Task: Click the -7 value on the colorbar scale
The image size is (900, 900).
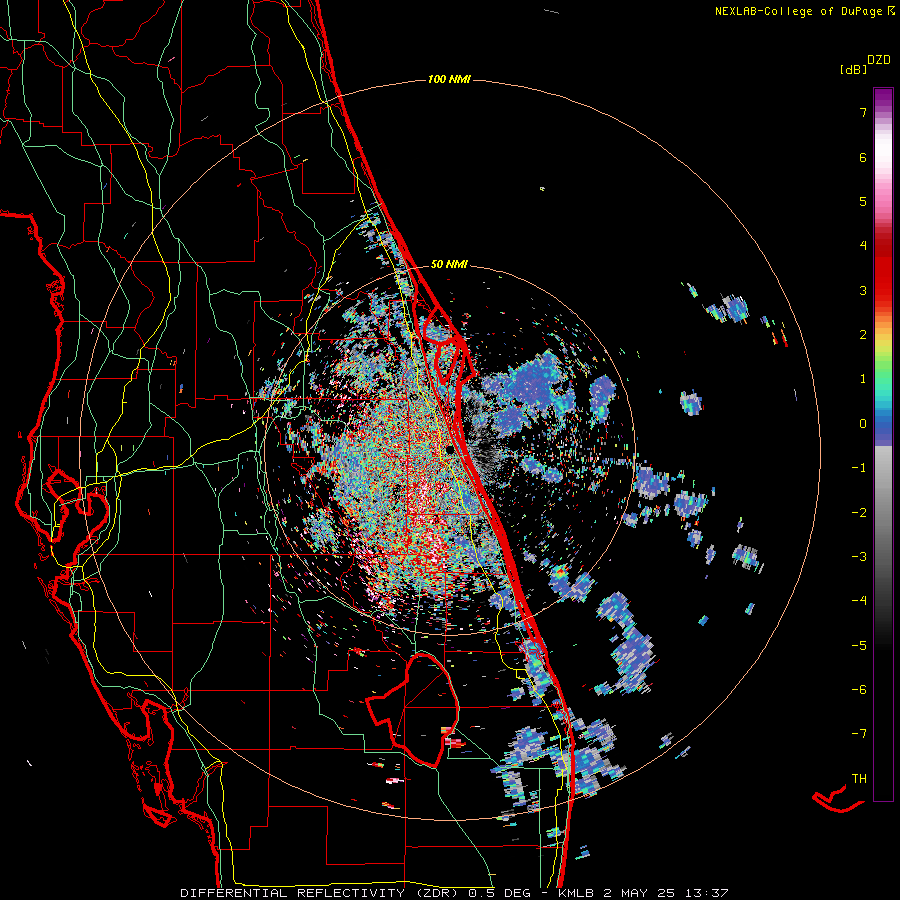Action: click(859, 734)
